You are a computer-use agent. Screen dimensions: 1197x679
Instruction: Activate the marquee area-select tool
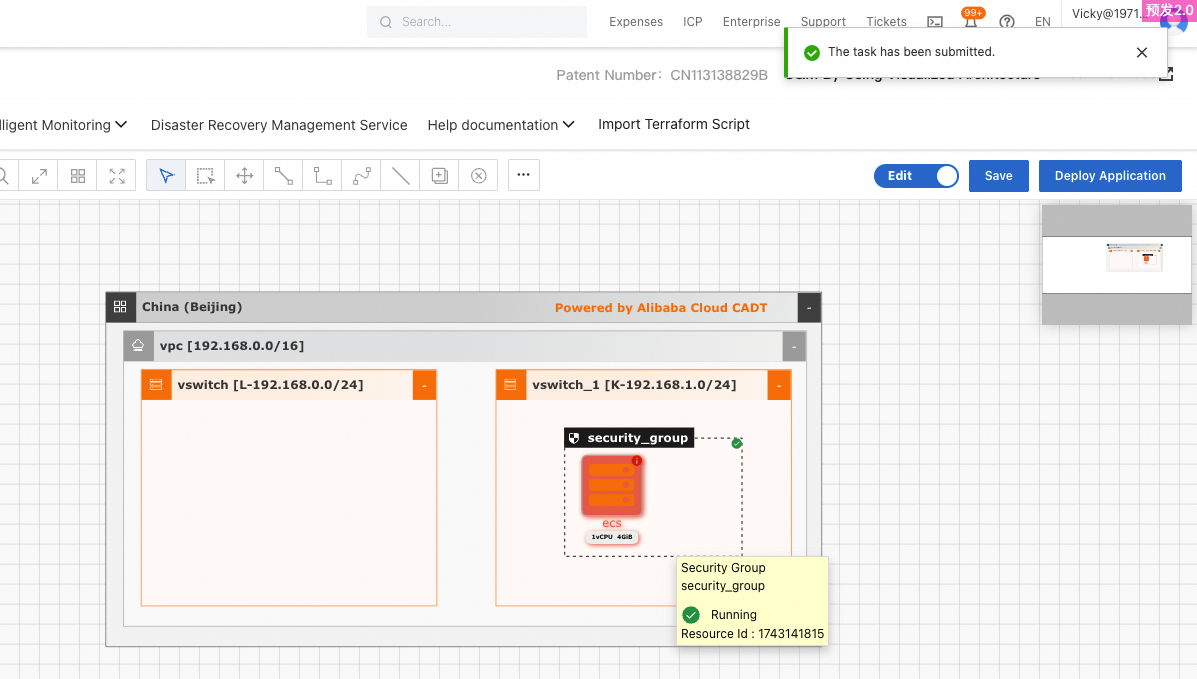coord(205,176)
